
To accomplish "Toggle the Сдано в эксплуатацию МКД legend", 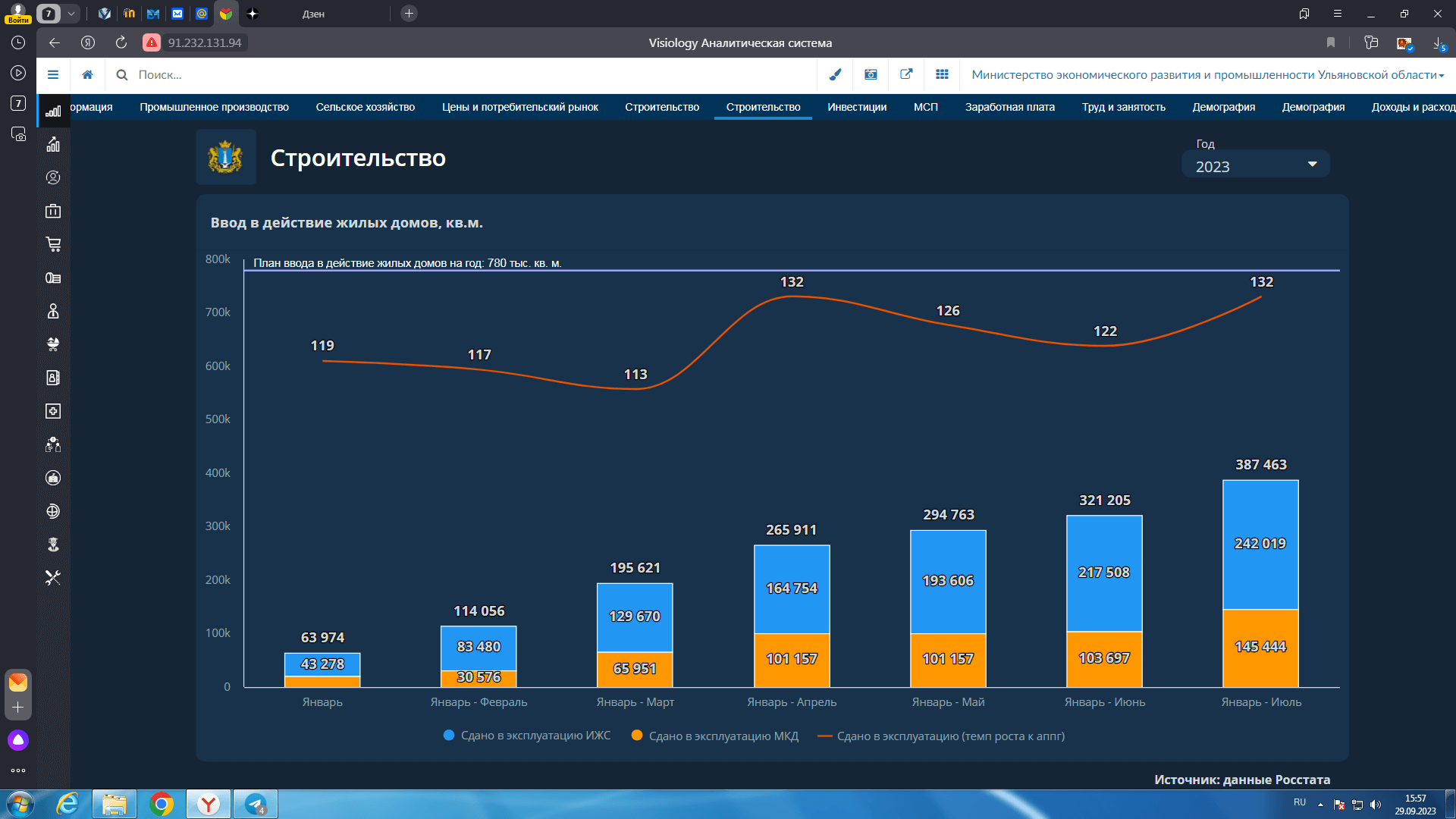I will pyautogui.click(x=715, y=736).
